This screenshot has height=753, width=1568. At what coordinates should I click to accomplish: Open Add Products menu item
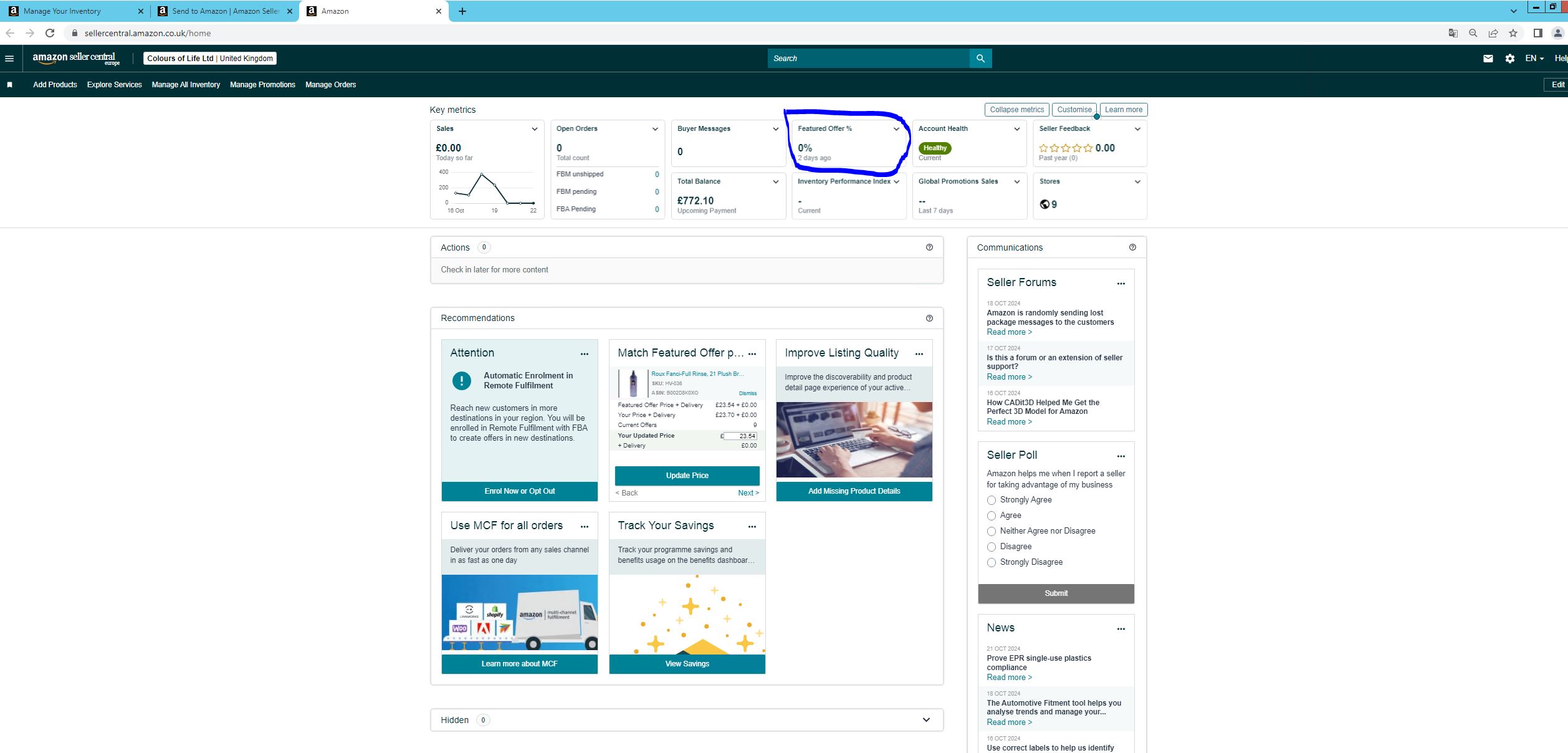55,85
